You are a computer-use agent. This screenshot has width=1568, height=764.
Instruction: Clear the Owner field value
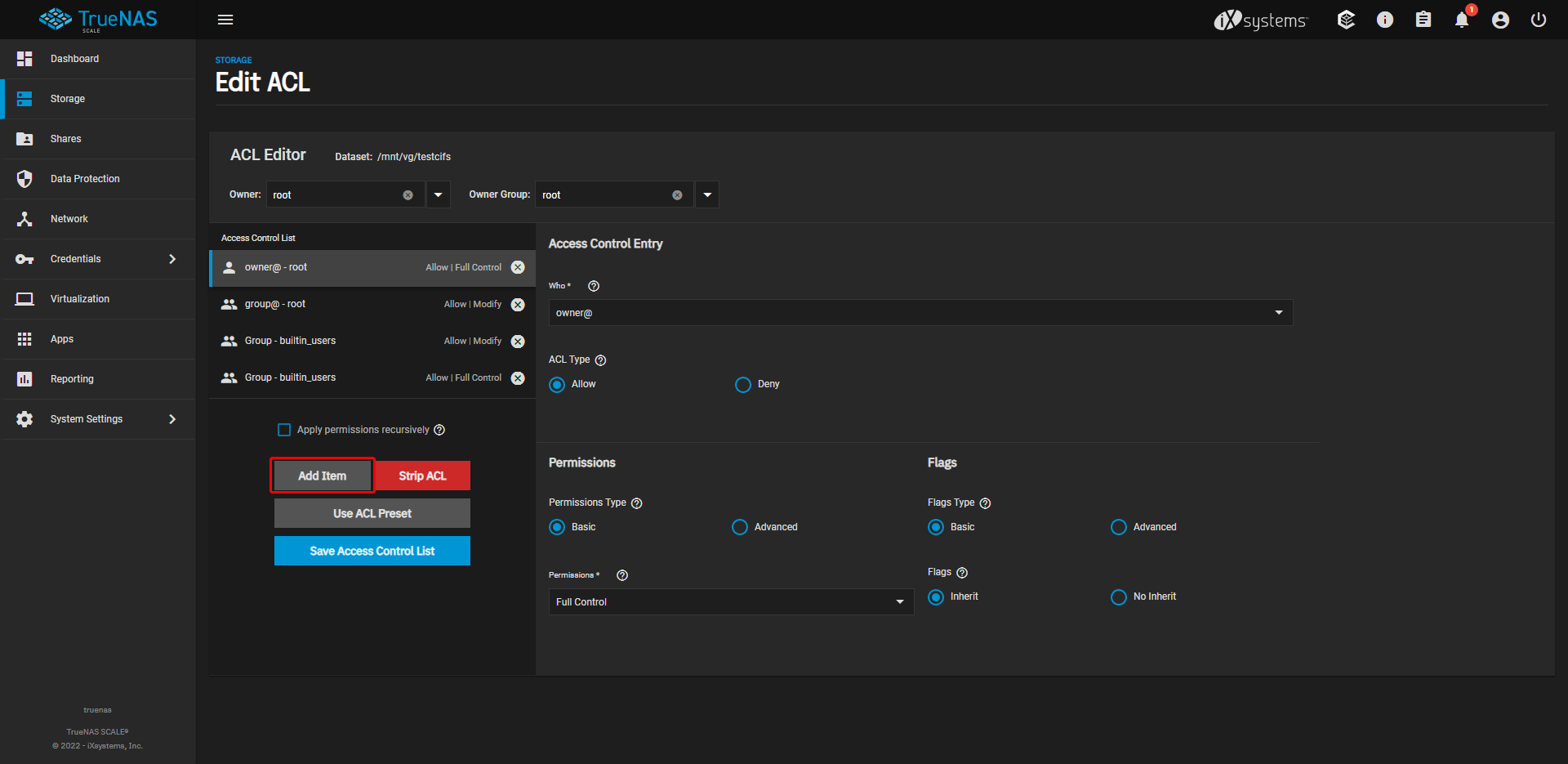408,195
